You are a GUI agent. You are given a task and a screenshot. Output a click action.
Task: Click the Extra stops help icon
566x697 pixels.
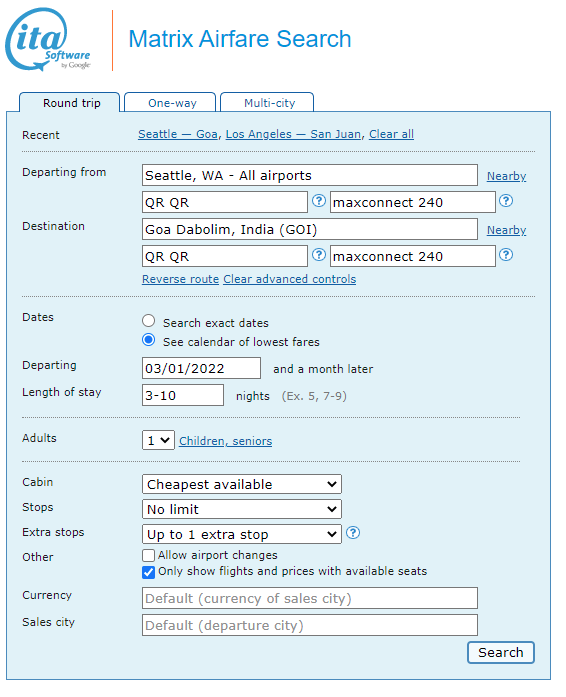pyautogui.click(x=353, y=533)
